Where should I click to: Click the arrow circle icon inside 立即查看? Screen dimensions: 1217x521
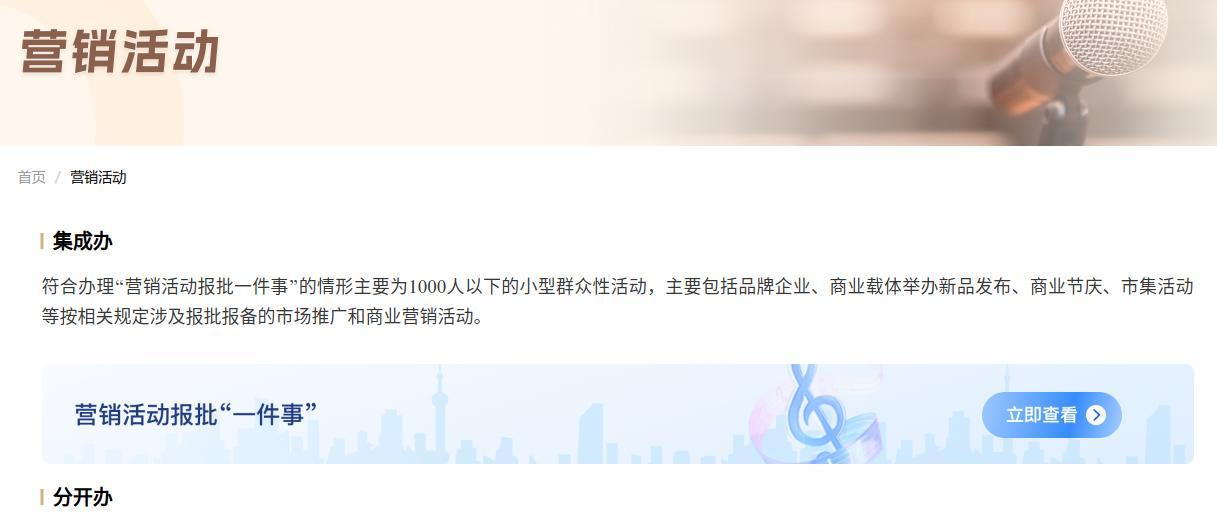pyautogui.click(x=1096, y=415)
